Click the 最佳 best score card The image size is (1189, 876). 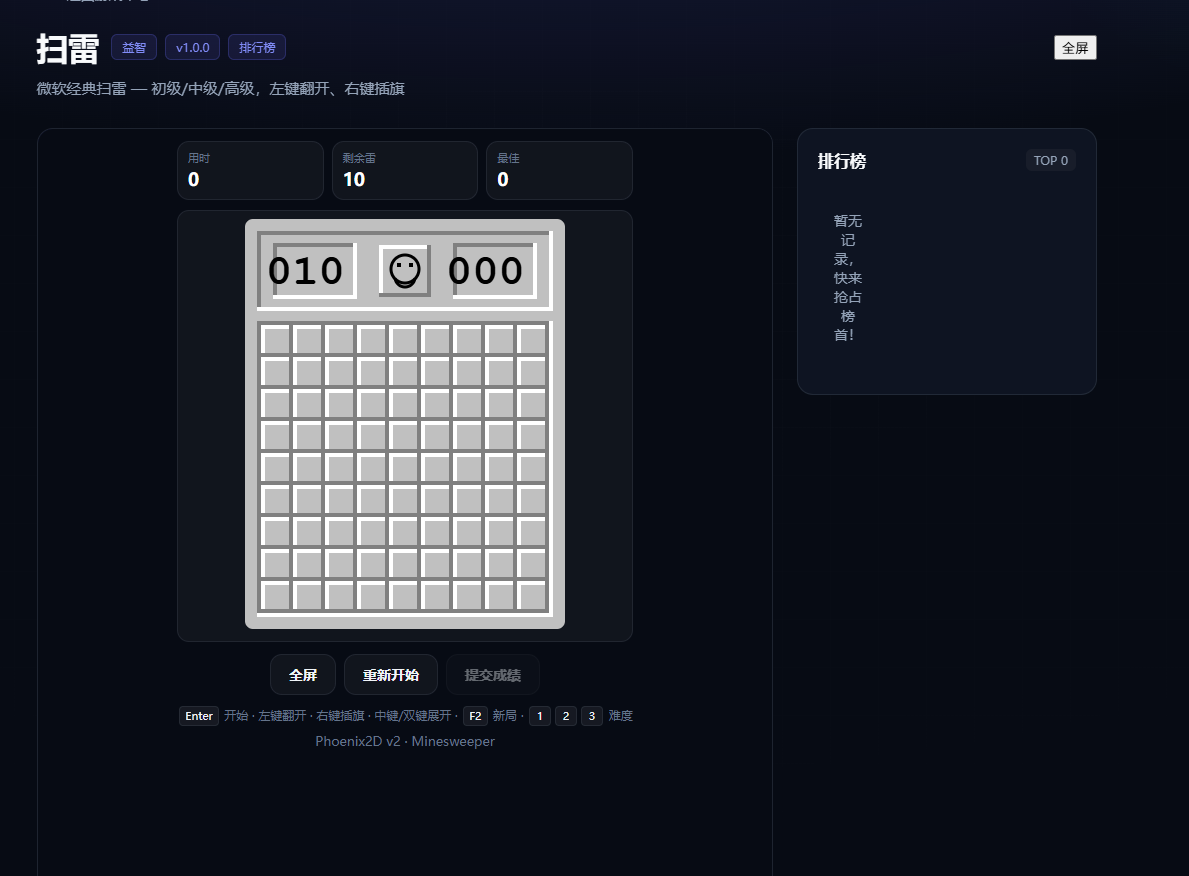coord(560,170)
